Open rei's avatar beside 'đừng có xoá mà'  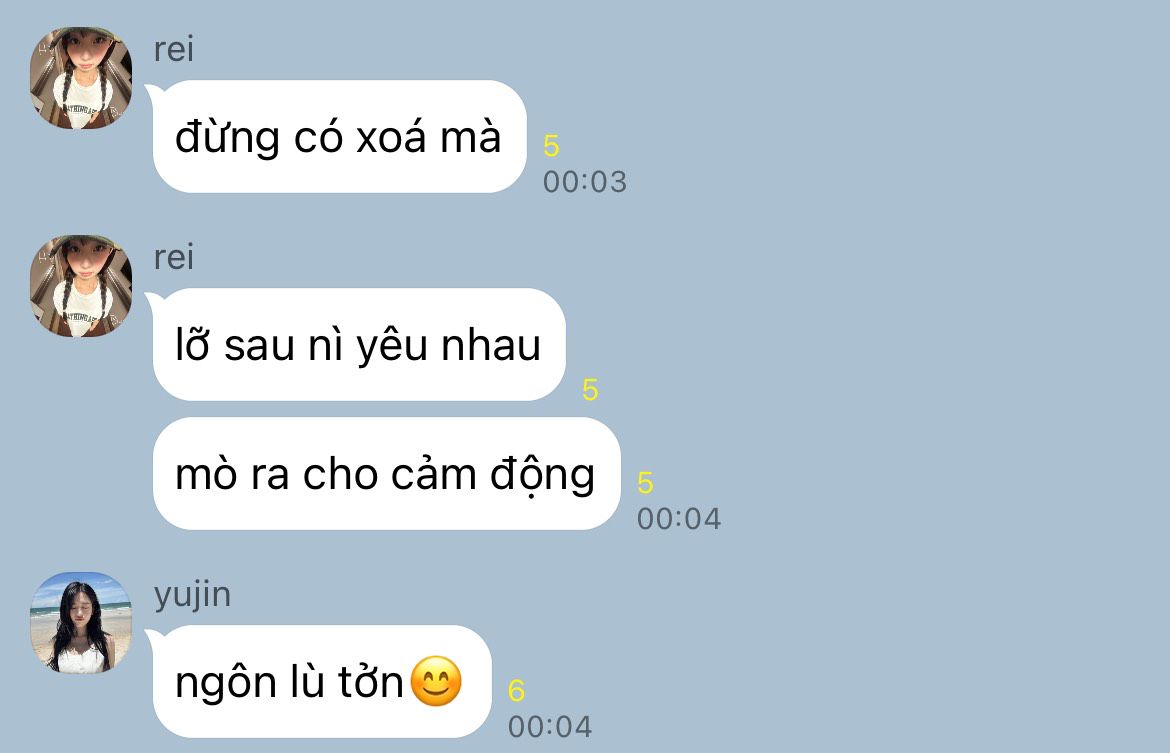pyautogui.click(x=81, y=78)
